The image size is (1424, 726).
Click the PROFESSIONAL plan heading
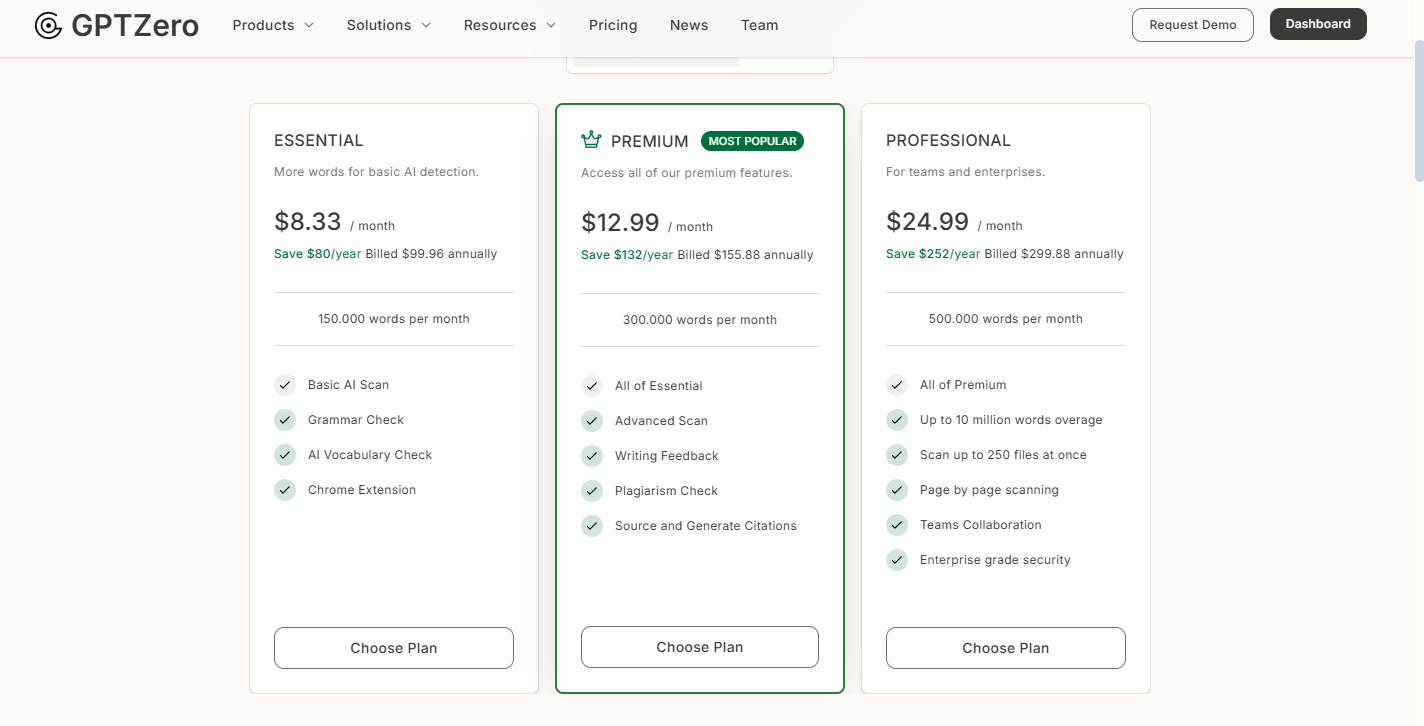[949, 141]
